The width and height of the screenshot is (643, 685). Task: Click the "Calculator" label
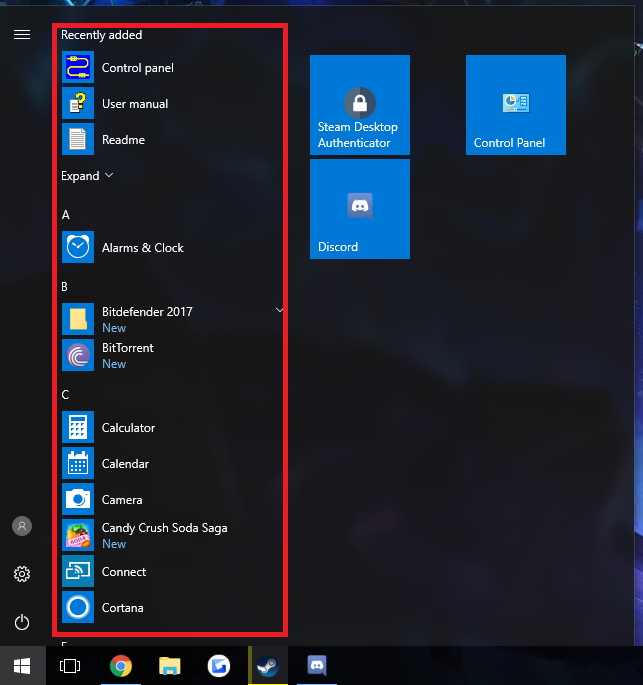tap(128, 428)
